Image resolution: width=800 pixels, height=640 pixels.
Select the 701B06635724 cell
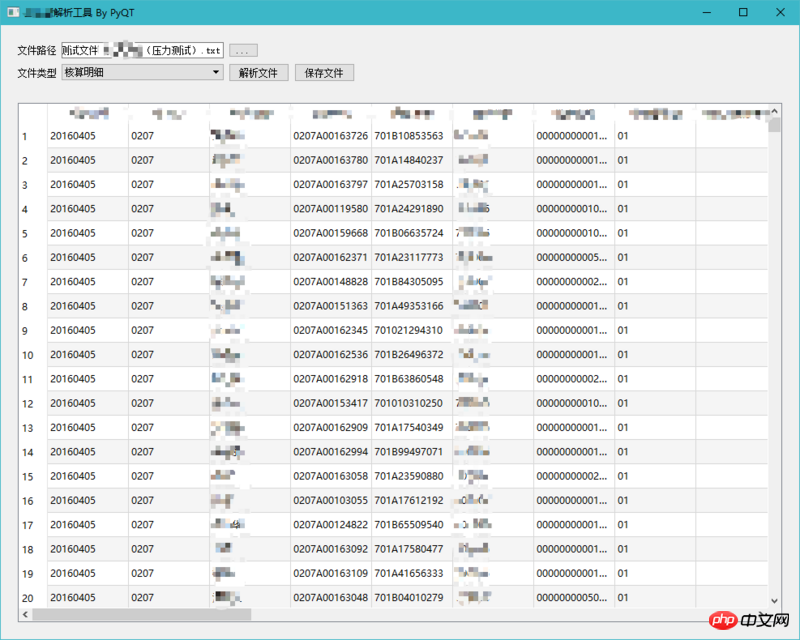(412, 233)
